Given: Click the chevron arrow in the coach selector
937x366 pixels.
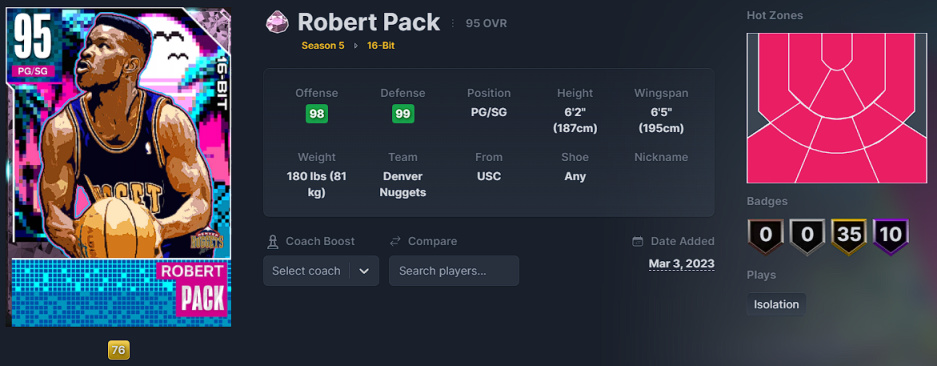Looking at the screenshot, I should coord(364,271).
